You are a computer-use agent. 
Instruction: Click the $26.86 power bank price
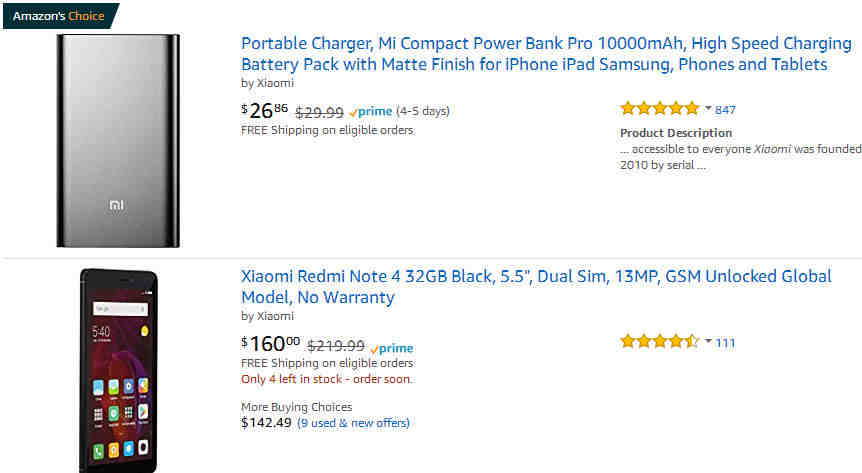(264, 111)
